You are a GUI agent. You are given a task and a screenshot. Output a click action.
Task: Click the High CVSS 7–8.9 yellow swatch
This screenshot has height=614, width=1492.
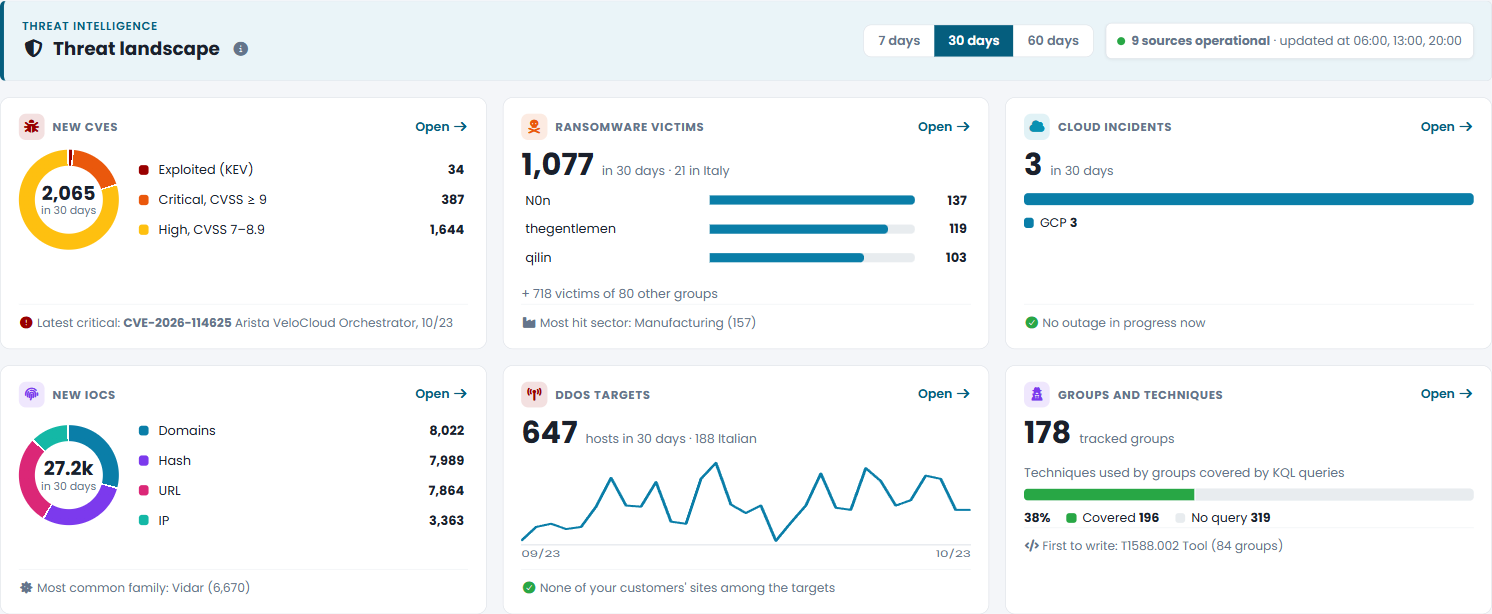tap(144, 230)
